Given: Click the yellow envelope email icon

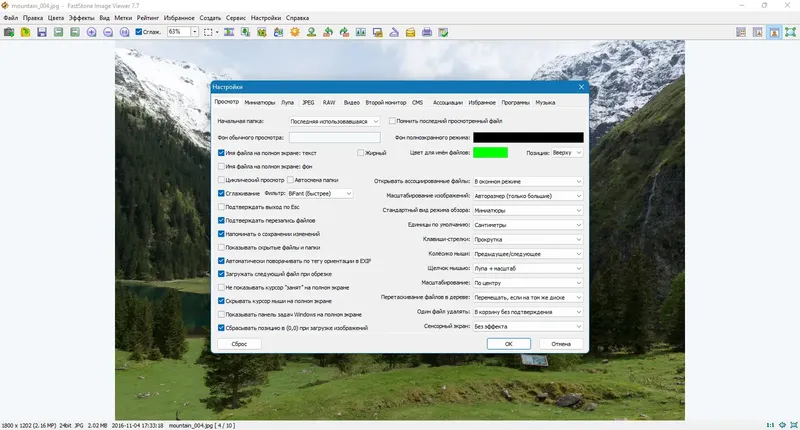Looking at the screenshot, I should [x=410, y=32].
